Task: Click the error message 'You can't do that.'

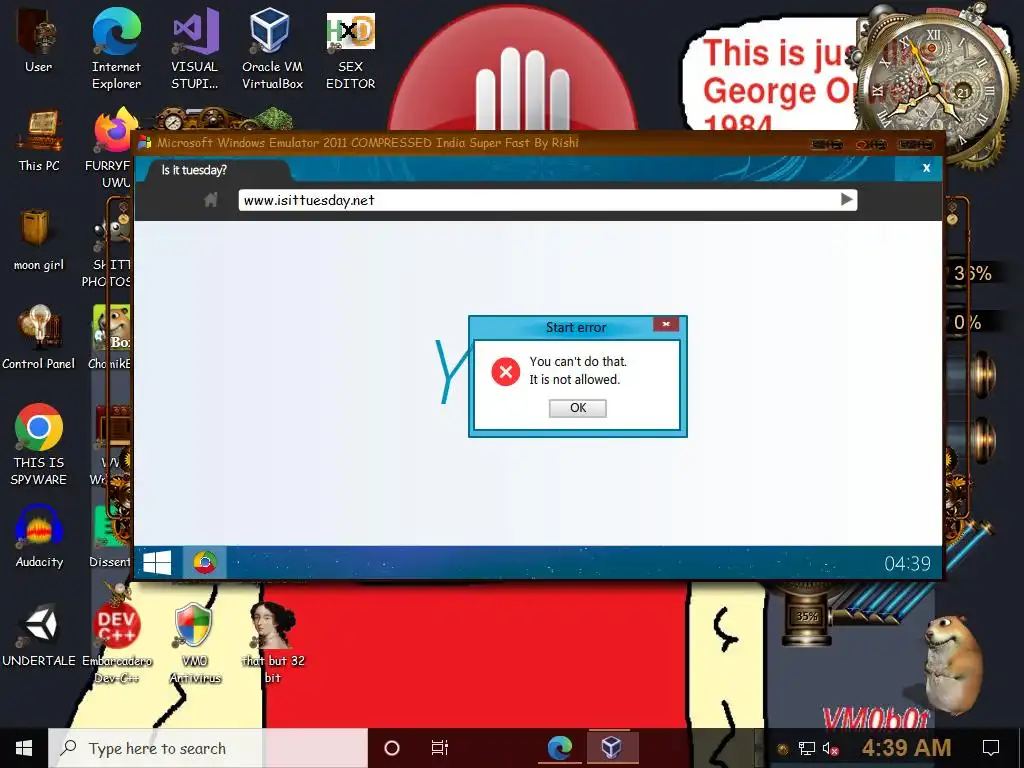Action: (578, 361)
